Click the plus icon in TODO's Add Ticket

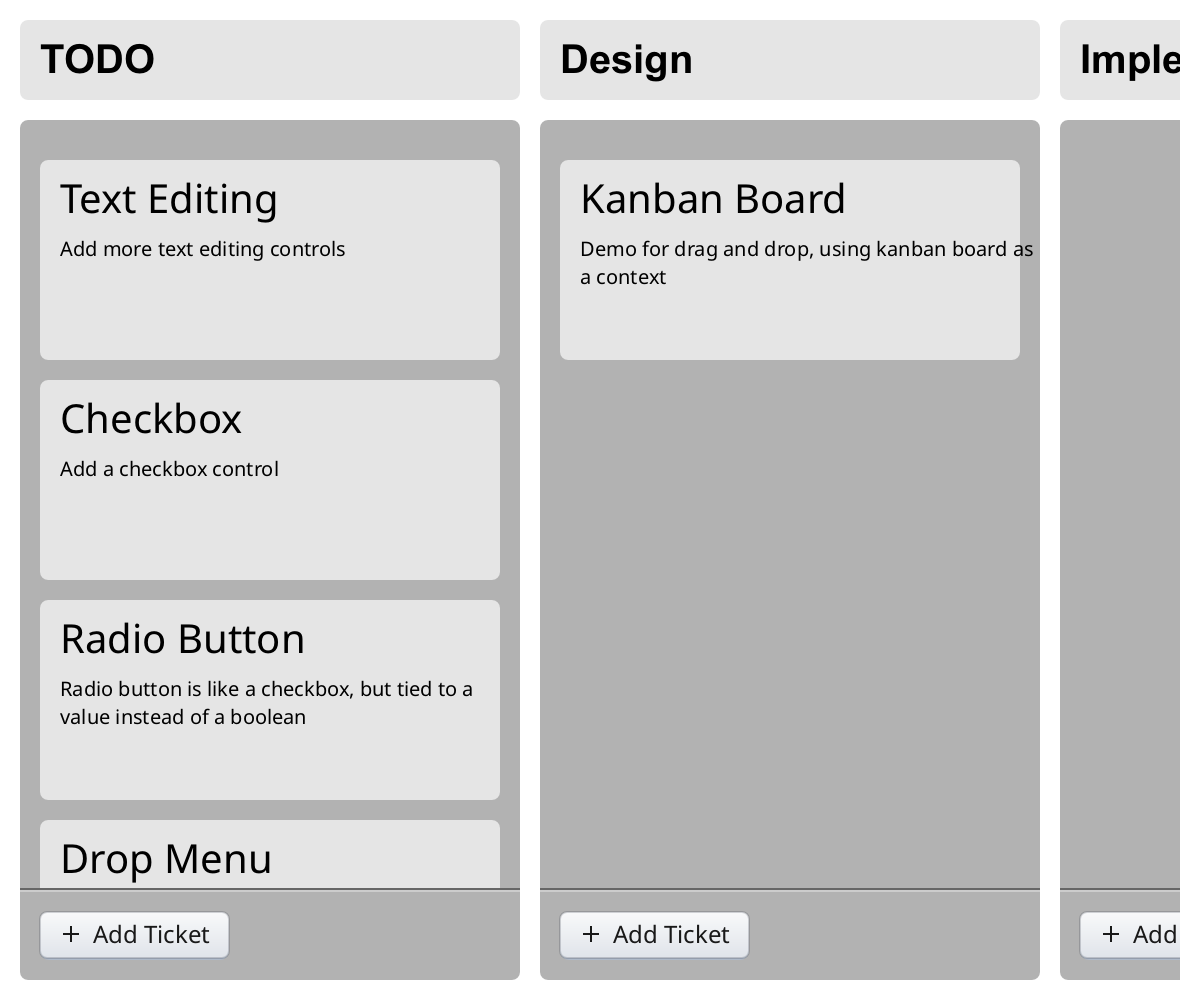[71, 934]
